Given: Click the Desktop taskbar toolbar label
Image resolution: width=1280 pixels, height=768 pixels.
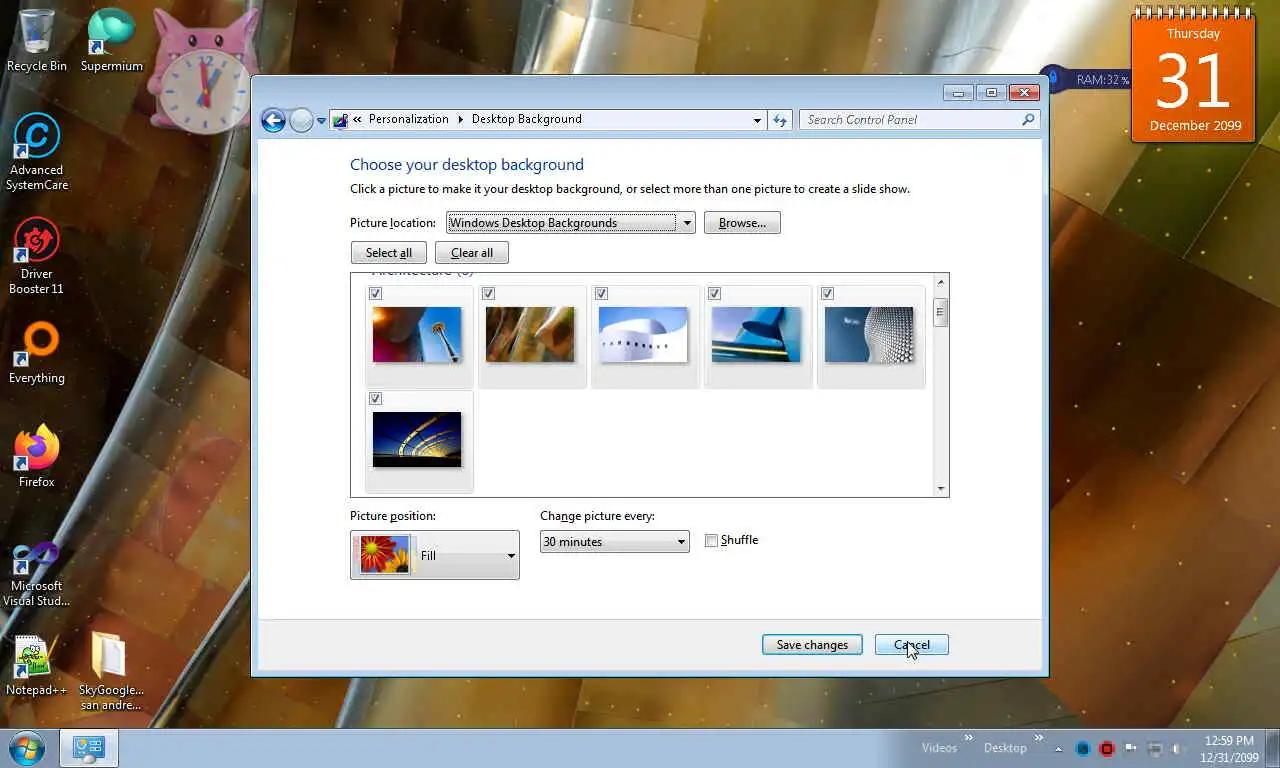Looking at the screenshot, I should pos(1005,748).
